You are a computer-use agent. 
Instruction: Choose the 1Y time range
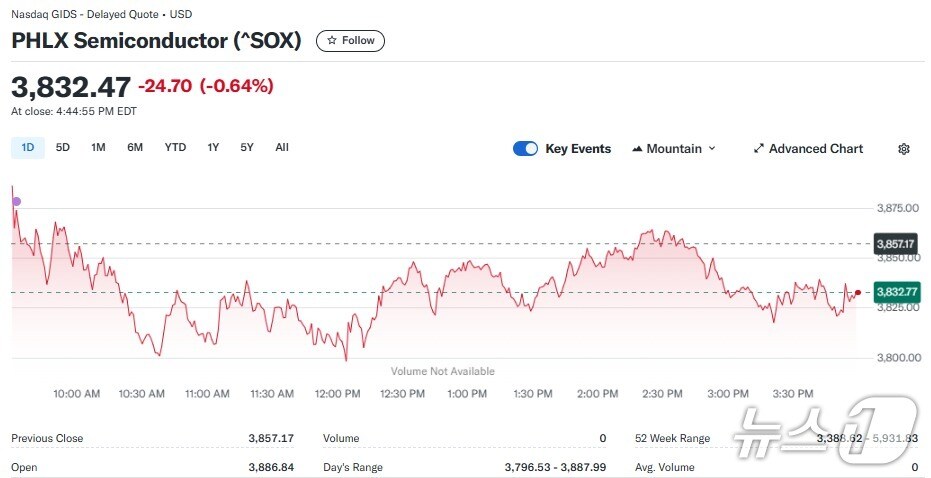pyautogui.click(x=213, y=148)
